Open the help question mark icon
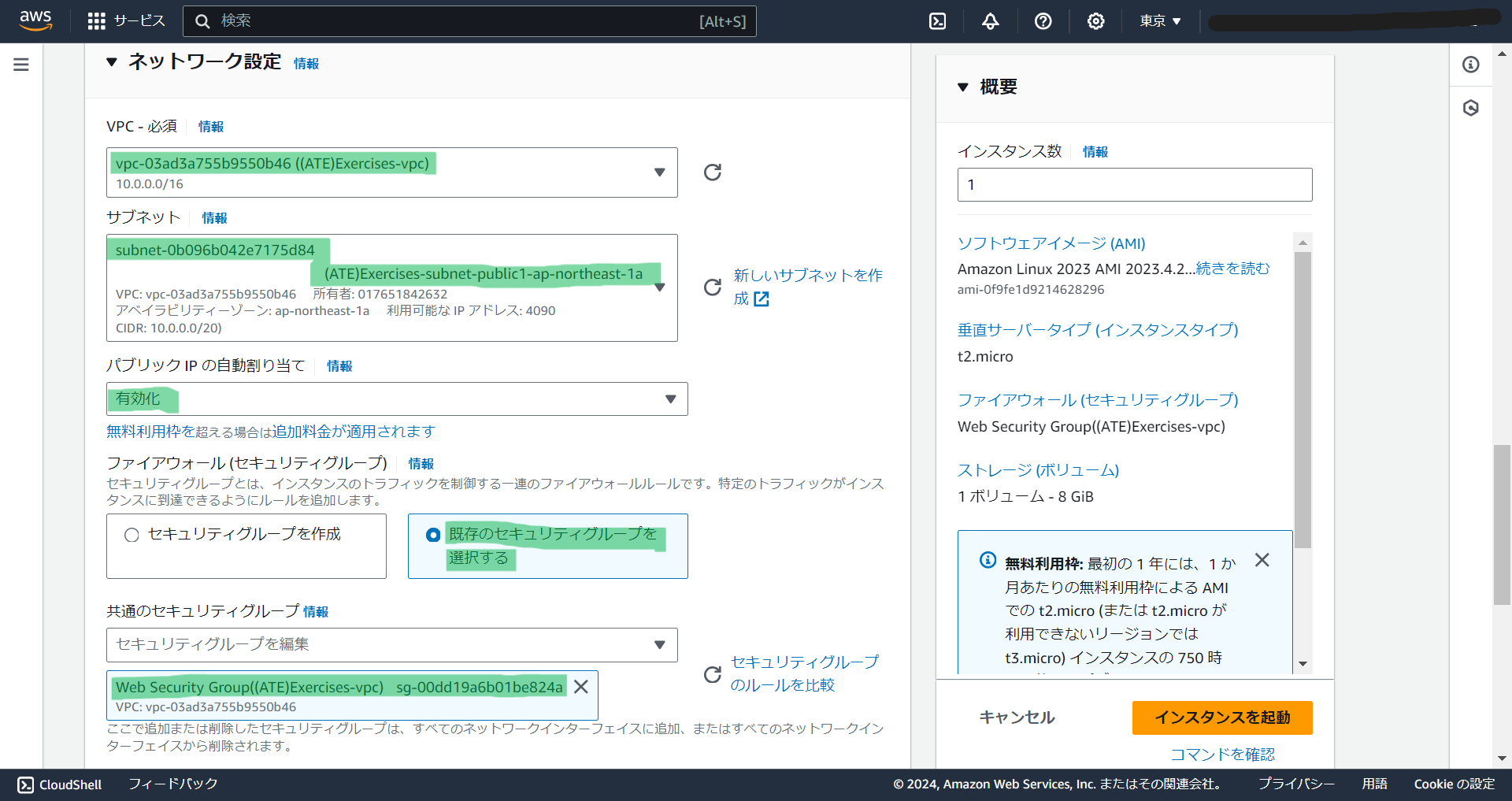This screenshot has height=801, width=1512. click(x=1043, y=21)
